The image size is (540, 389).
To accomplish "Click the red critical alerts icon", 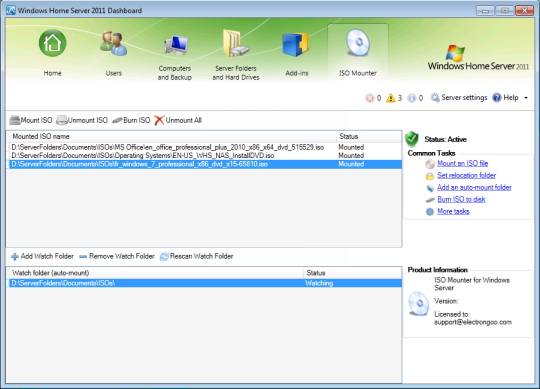I will [x=370, y=98].
